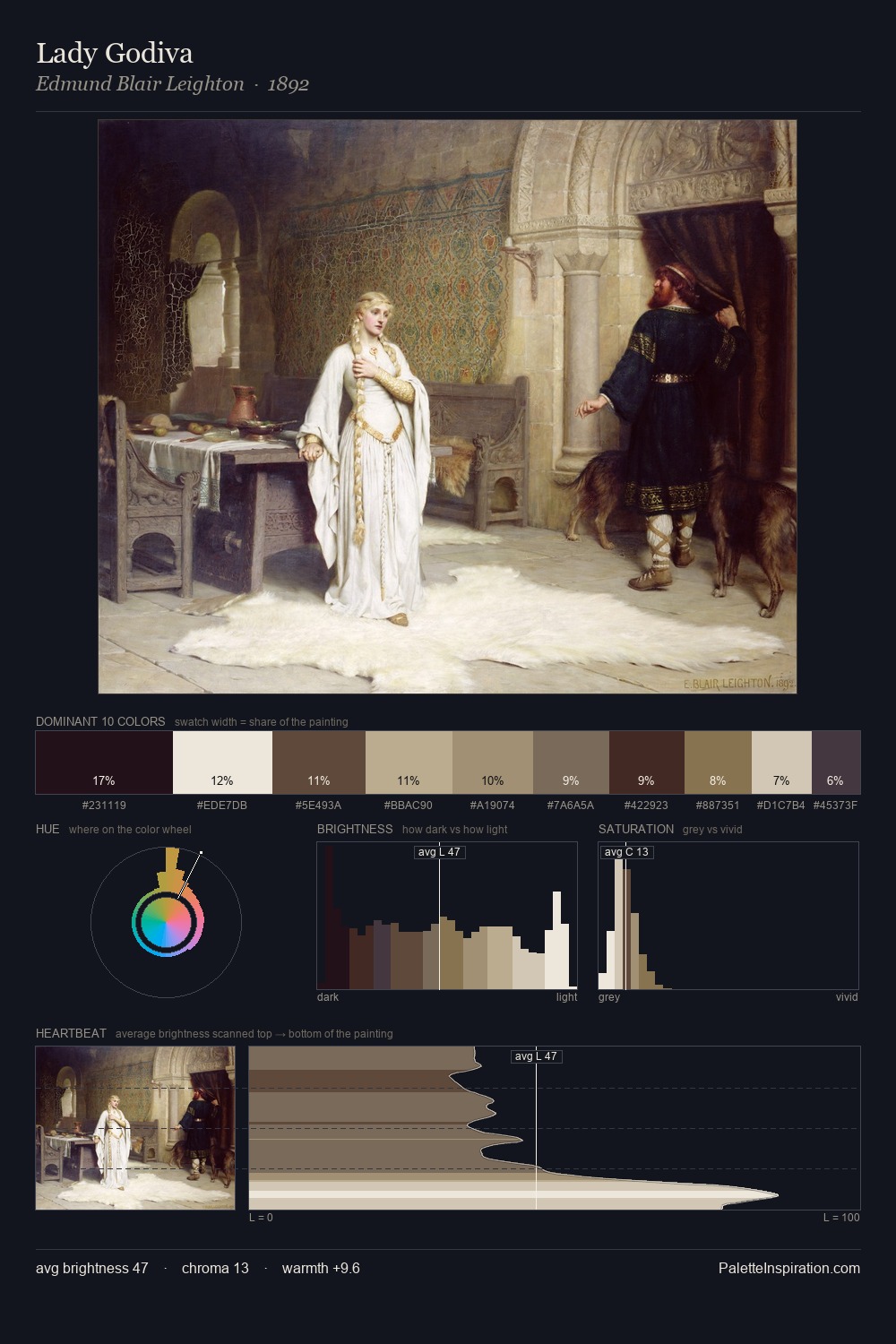Click the avg C 13 label in Saturation
Screen dimensions: 896x1344
626,851
